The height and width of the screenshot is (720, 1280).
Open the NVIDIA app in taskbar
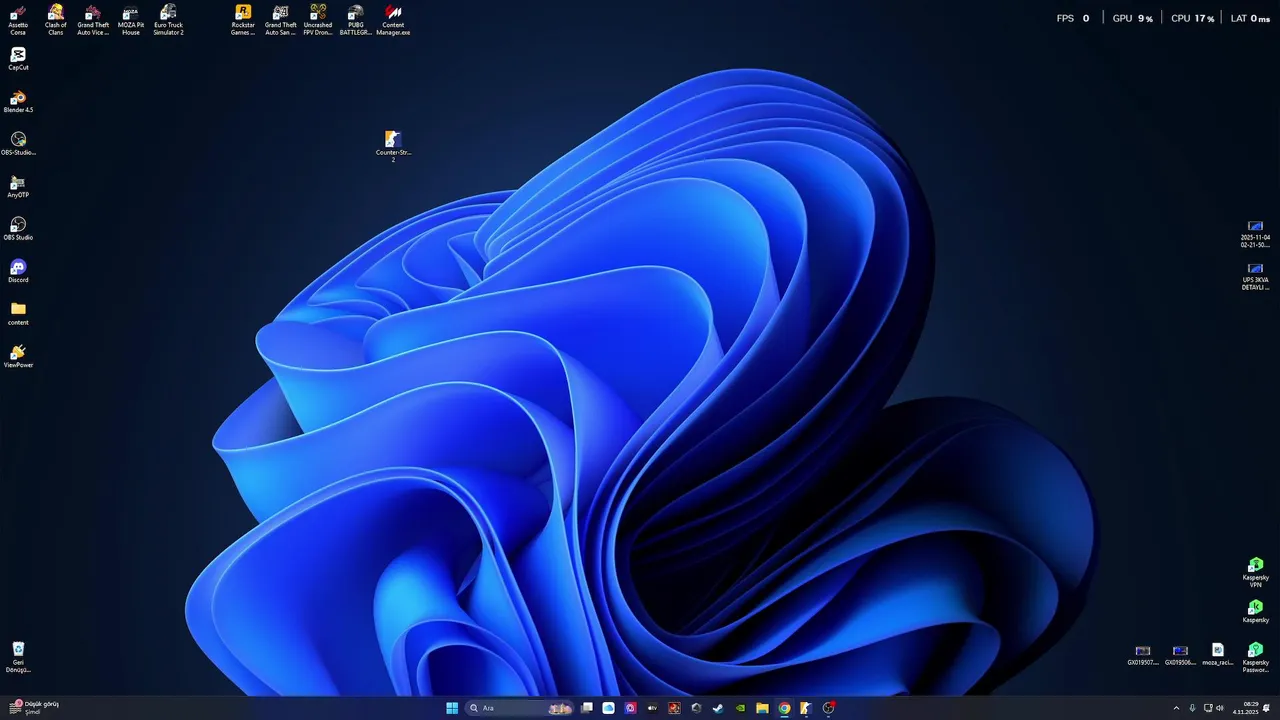740,708
